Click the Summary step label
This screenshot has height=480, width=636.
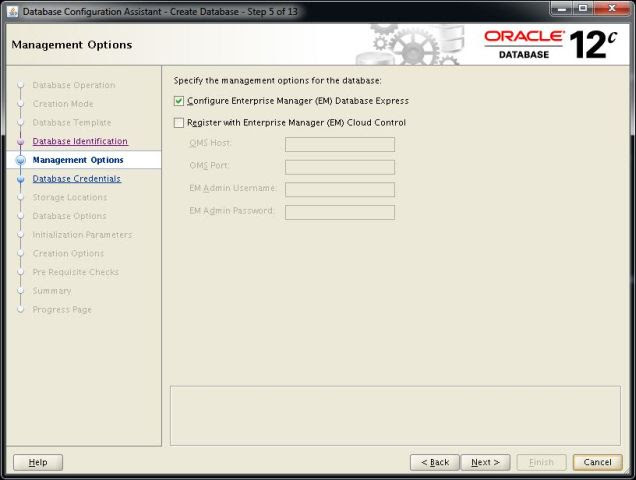(52, 291)
